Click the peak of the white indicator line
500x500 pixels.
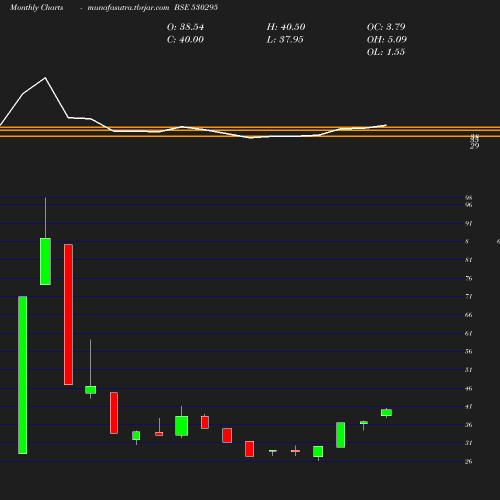pos(45,78)
